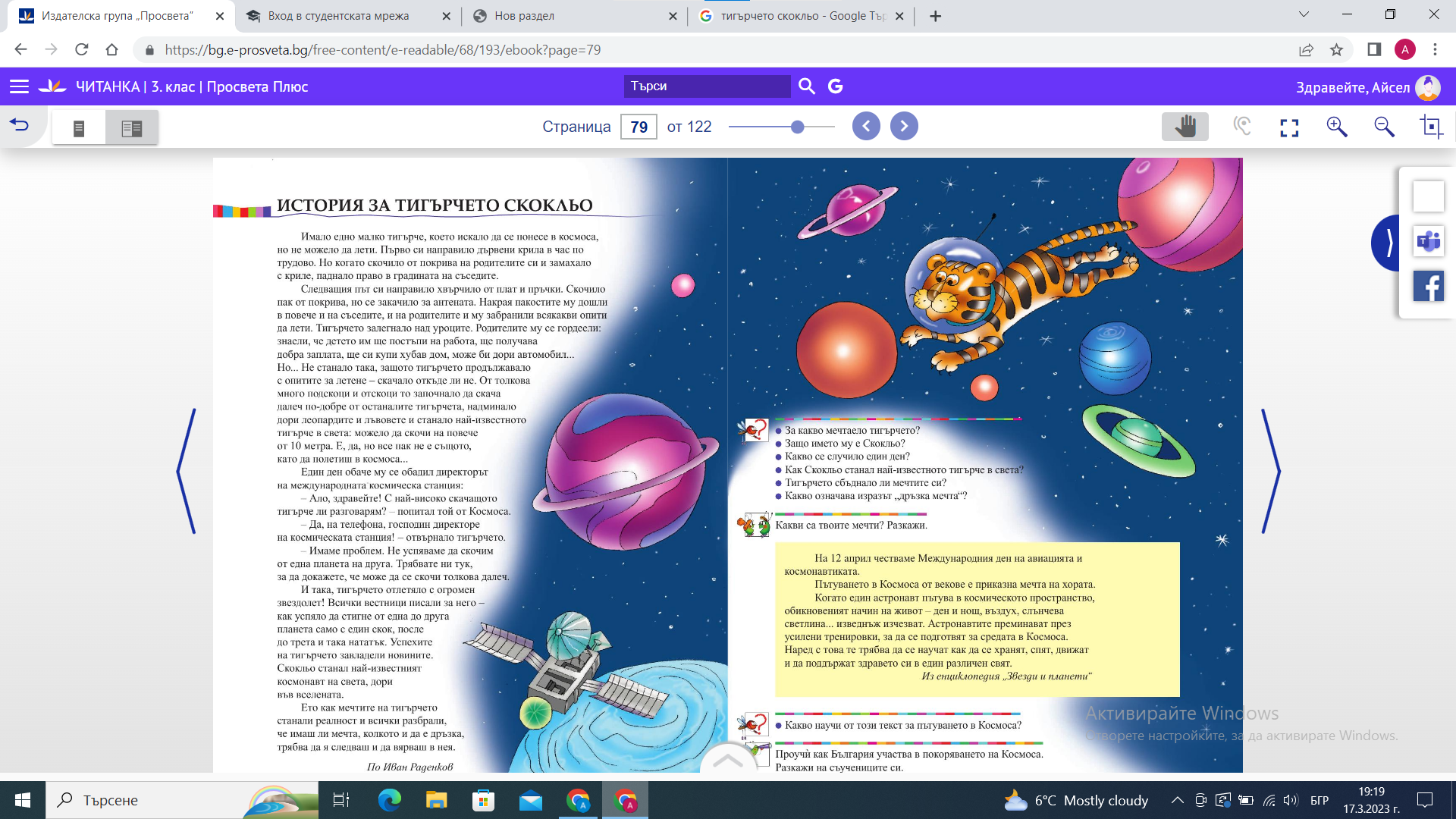Open the user avatar profile picture
Viewport: 1456px width, 819px height.
[x=1428, y=87]
